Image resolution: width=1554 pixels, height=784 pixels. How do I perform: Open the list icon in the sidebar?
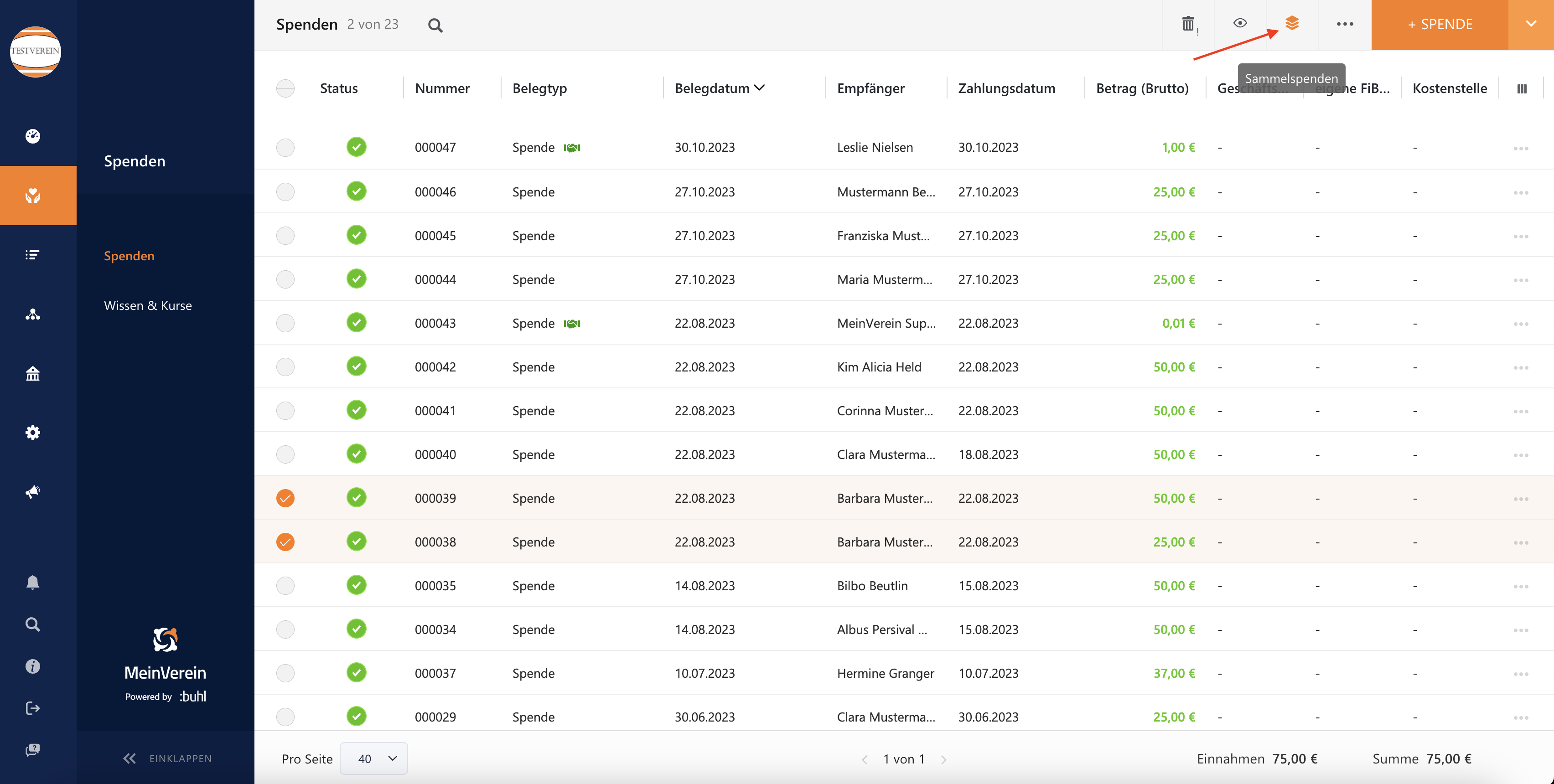32,254
